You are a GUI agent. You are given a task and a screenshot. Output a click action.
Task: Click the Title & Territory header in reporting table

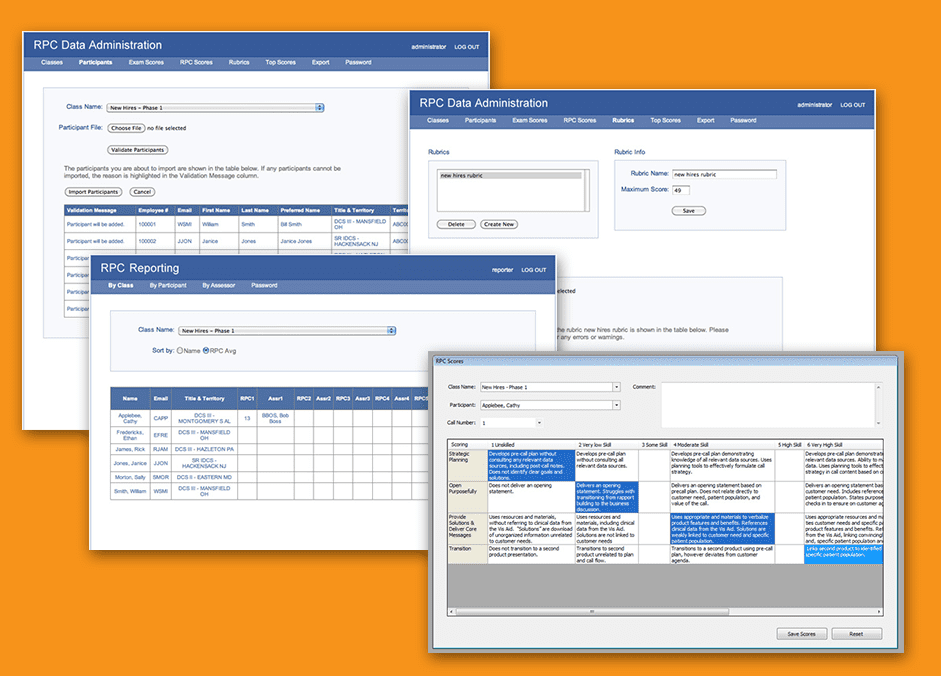pos(204,399)
